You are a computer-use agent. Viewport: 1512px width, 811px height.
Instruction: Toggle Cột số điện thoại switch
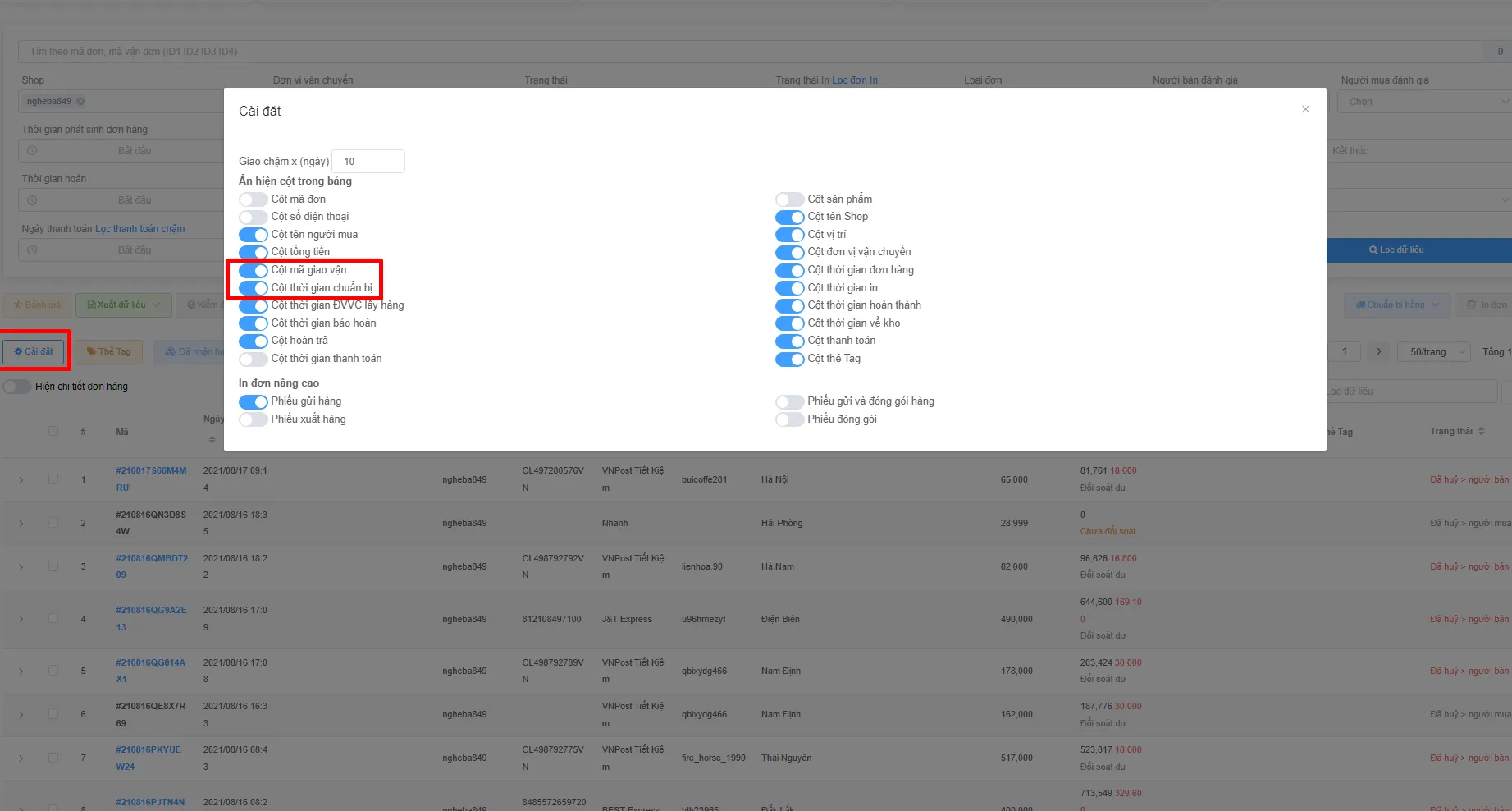(254, 217)
